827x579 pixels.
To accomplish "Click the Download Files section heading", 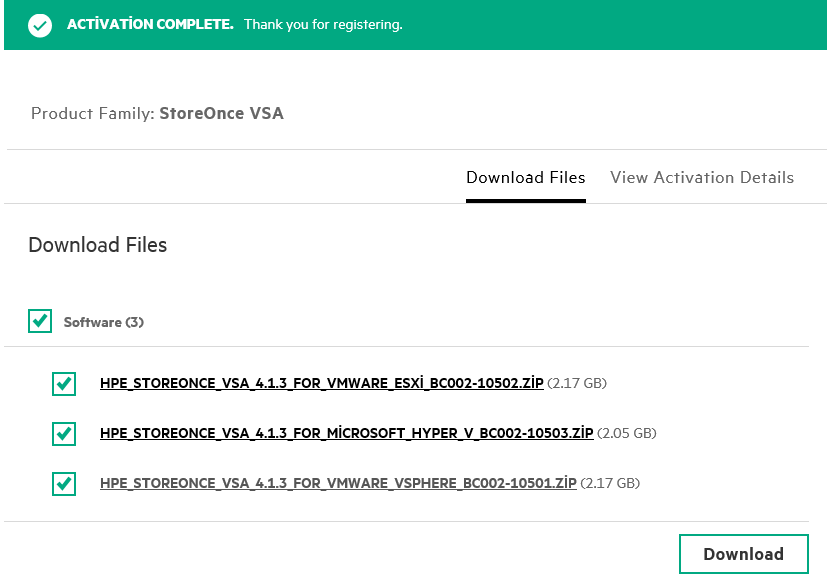I will (98, 245).
